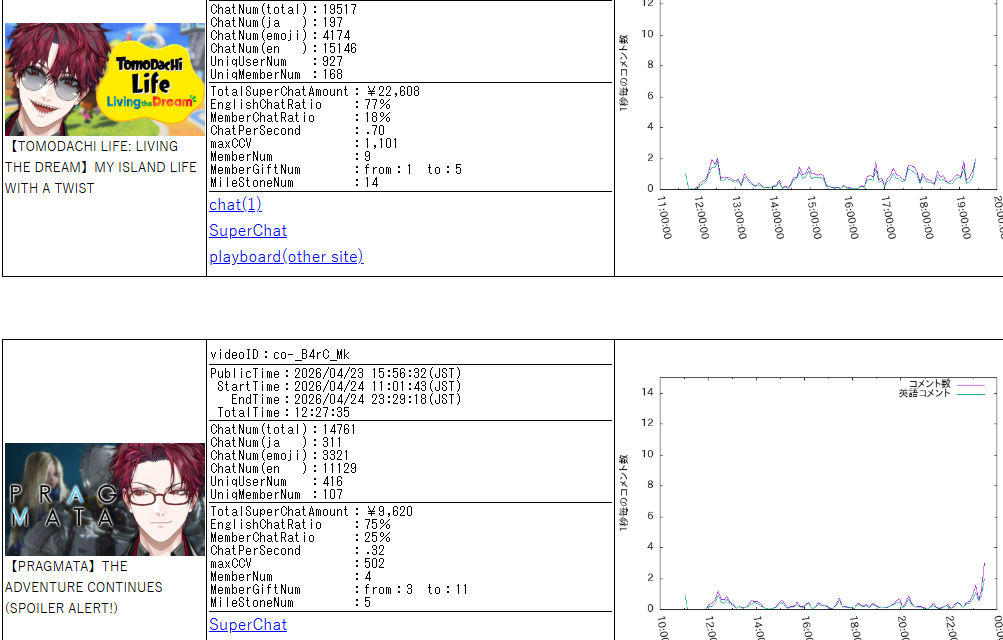Viewport: 1003px width, 640px height.
Task: Click ChatNum(total) value 14761
Action: tap(339, 430)
